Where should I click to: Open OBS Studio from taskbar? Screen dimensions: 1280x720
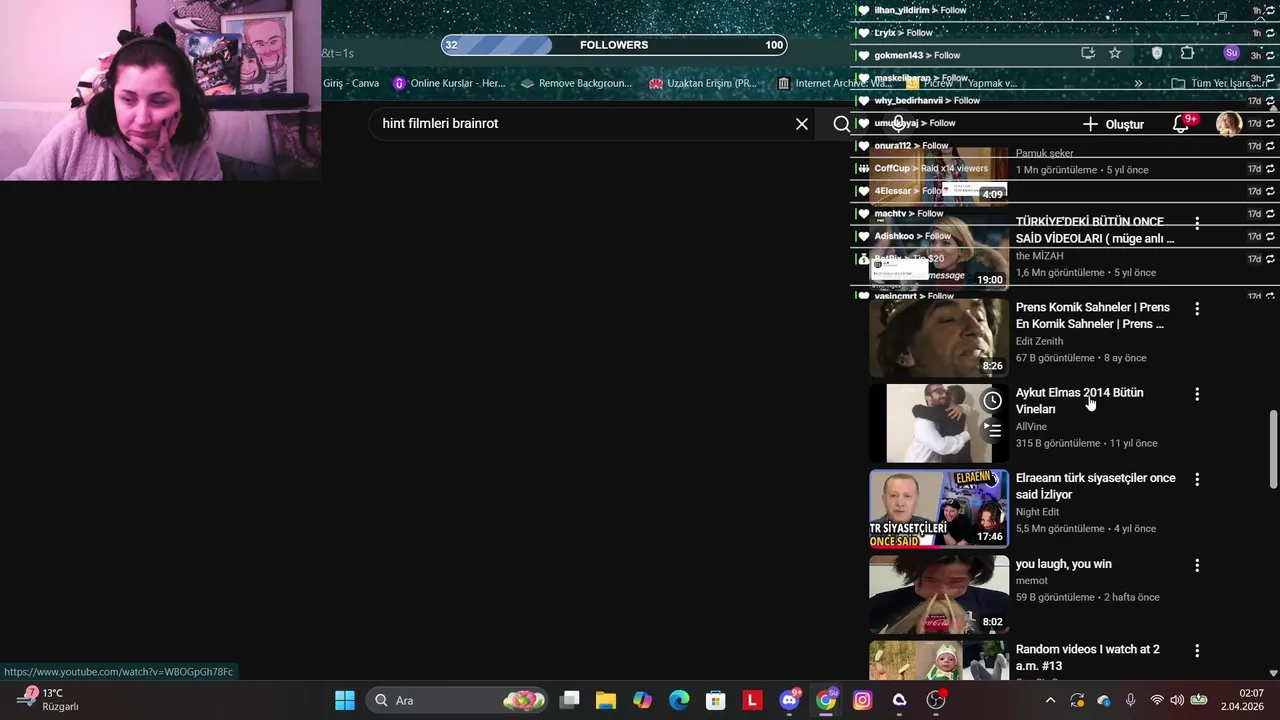point(936,700)
